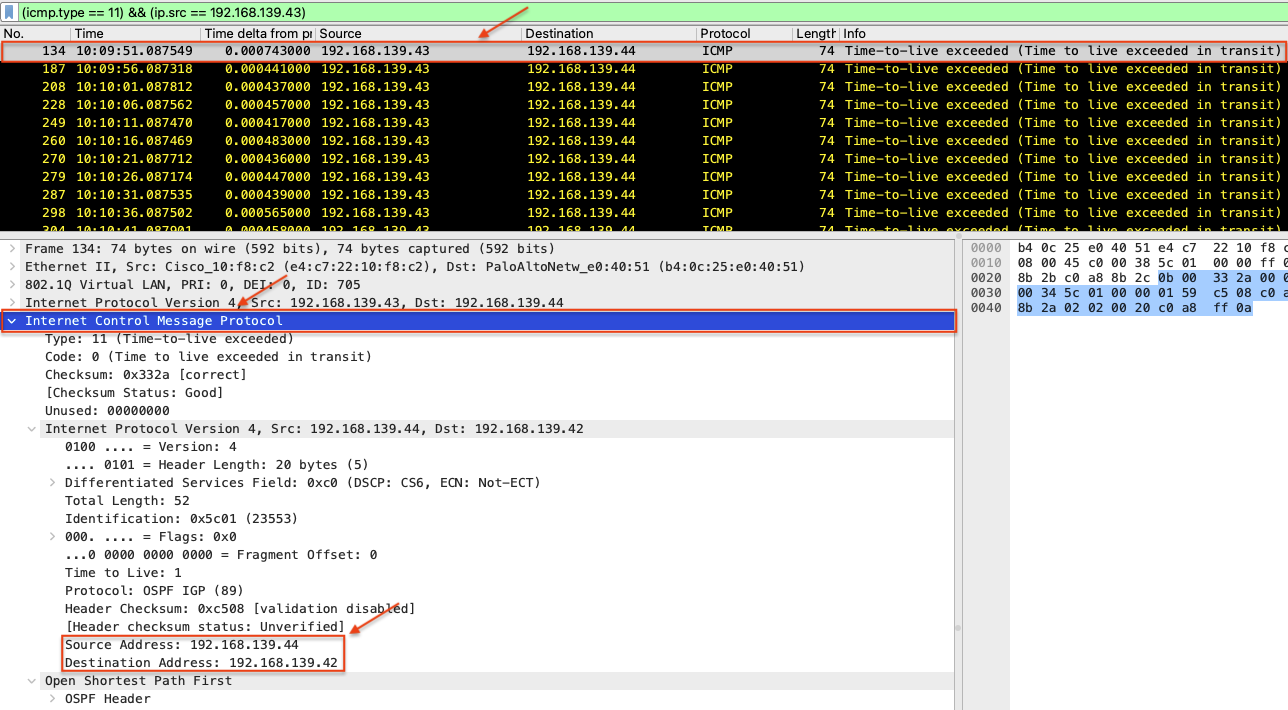Screen dimensions: 1288x710
Task: Select the Source Address 192.168.139.44 field
Action: [181, 645]
